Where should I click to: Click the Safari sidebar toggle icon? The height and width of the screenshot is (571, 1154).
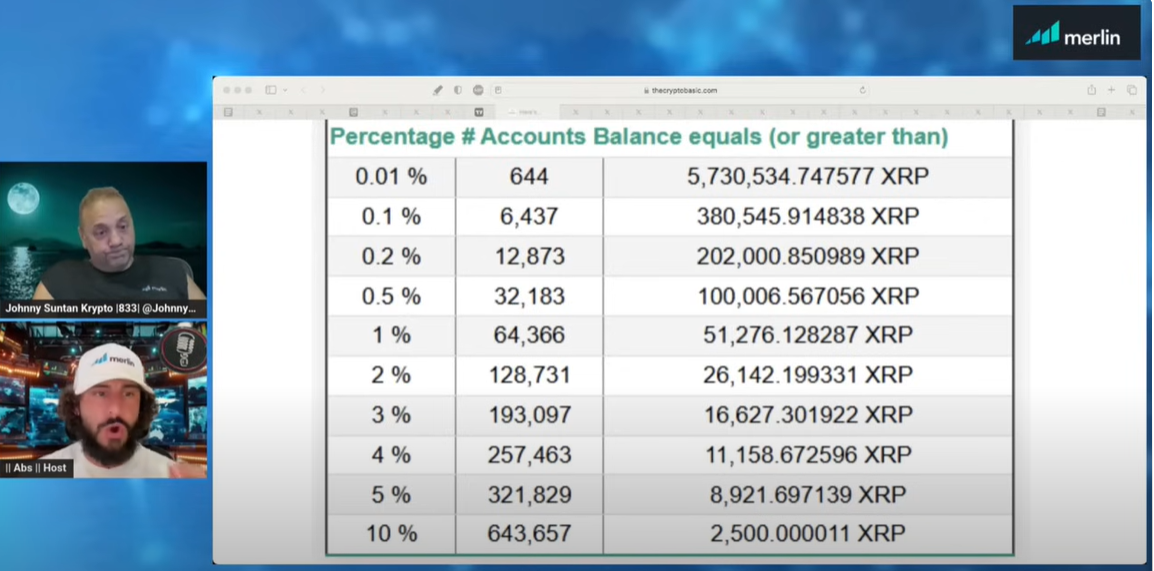point(270,90)
